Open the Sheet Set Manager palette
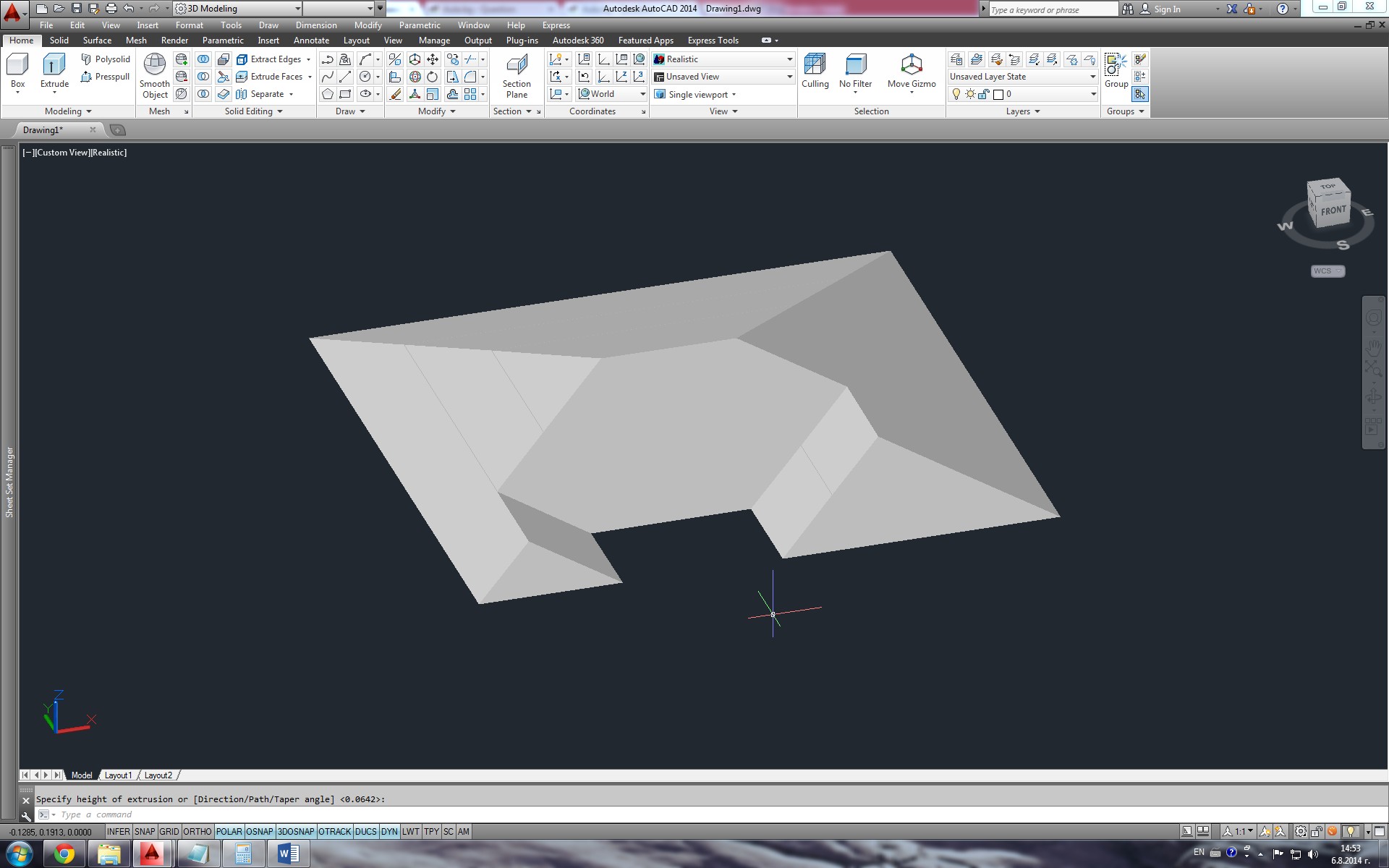The width and height of the screenshot is (1389, 868). tap(9, 482)
